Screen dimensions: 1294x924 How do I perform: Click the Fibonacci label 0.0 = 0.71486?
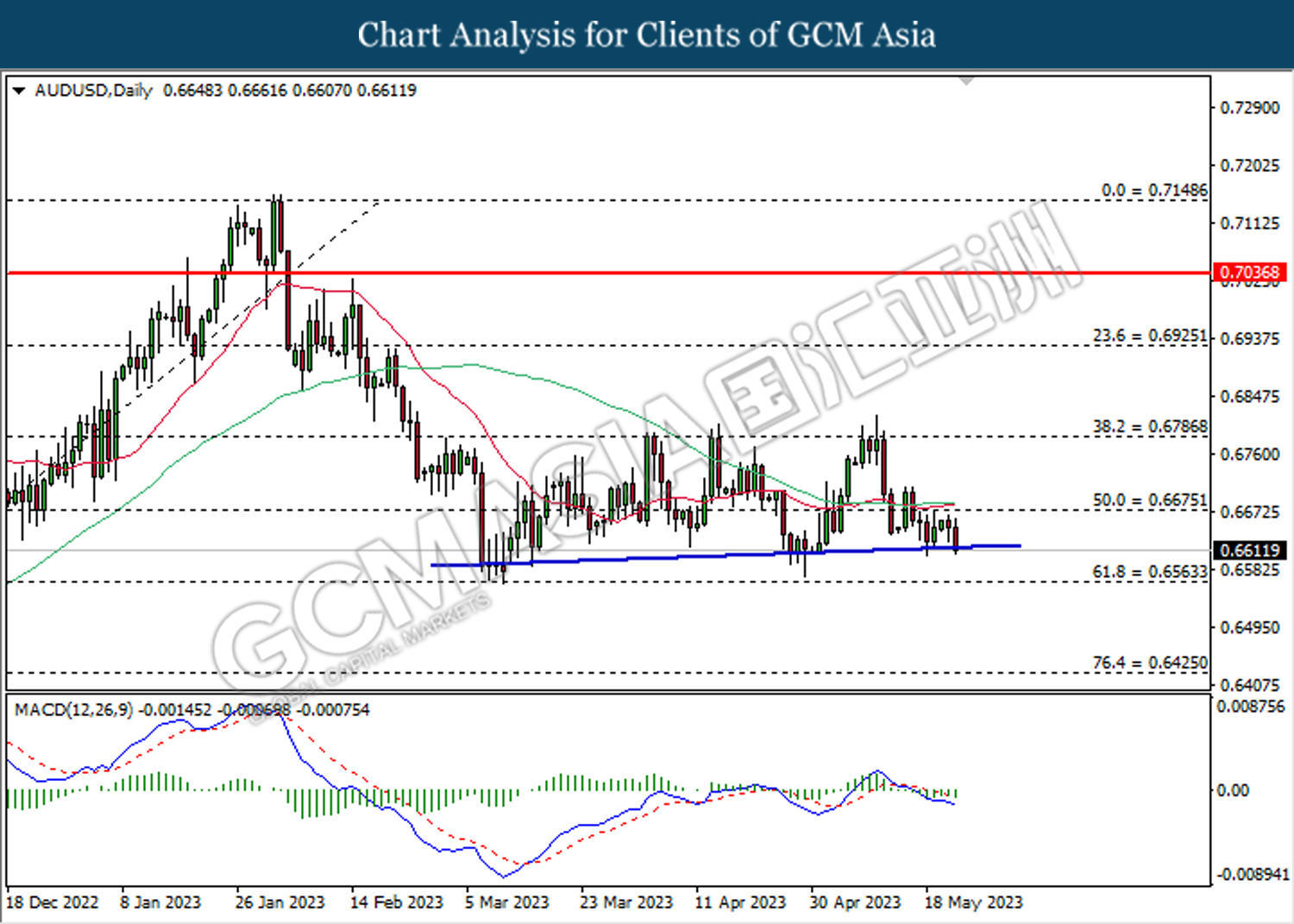tap(1155, 190)
